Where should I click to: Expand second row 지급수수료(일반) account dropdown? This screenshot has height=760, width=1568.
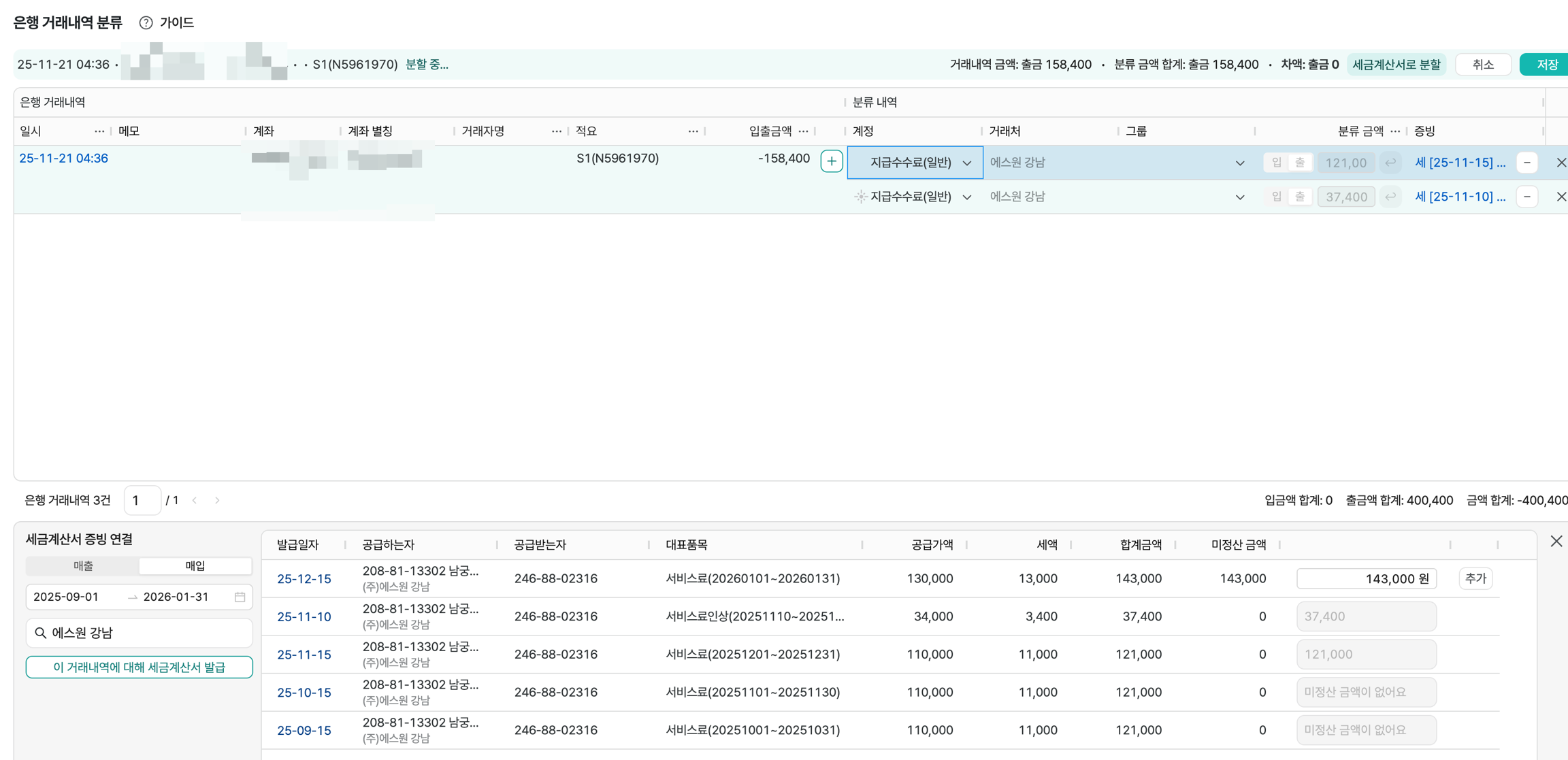point(966,197)
